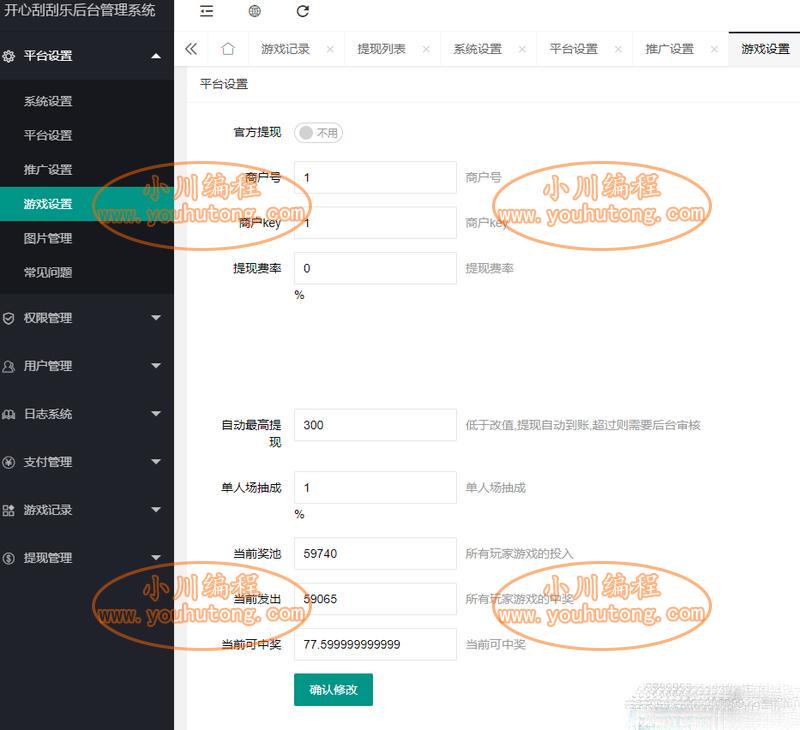Viewport: 800px width, 730px height.
Task: Expand the 游戏记录 sidebar group
Action: coord(156,510)
